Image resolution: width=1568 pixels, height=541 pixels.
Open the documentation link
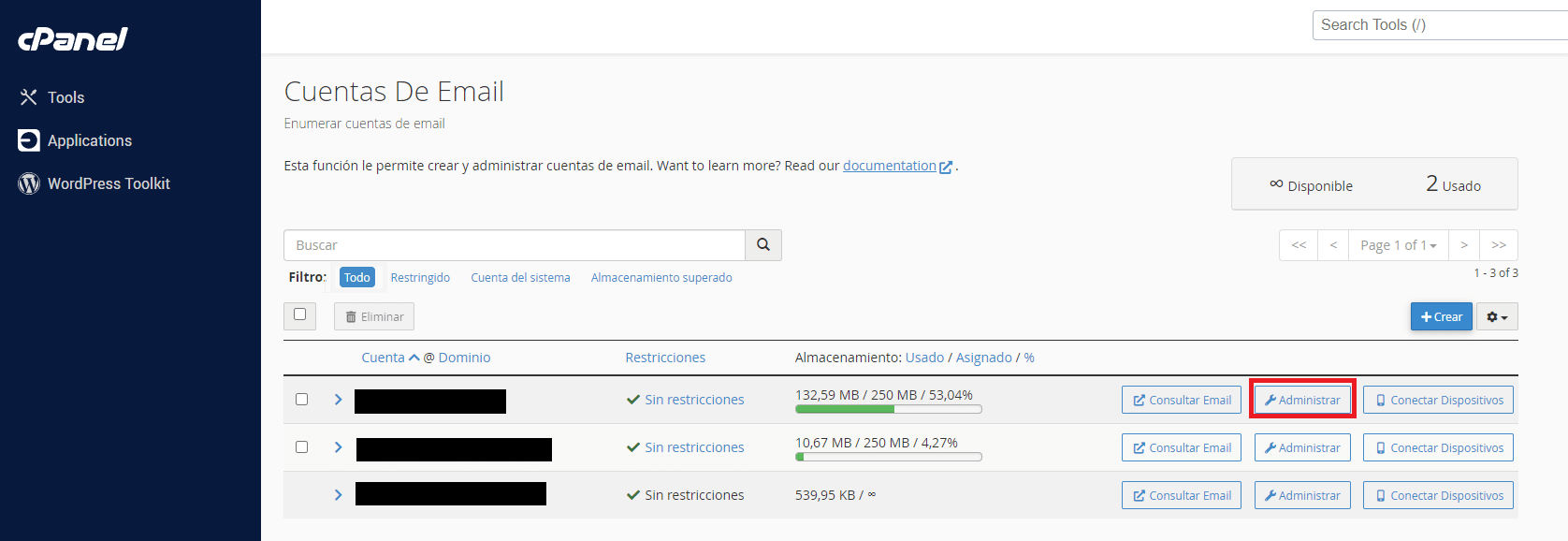pos(890,166)
